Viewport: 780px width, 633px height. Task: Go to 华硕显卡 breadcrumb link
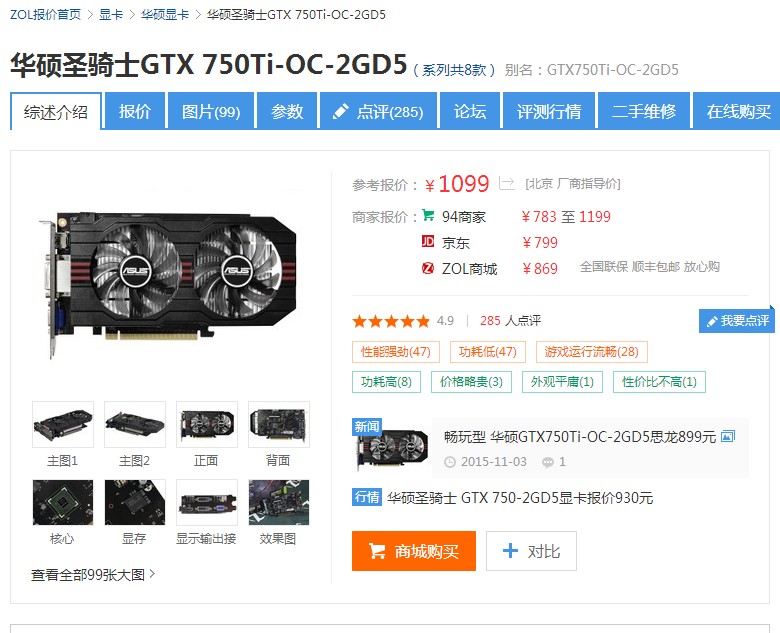coord(165,14)
